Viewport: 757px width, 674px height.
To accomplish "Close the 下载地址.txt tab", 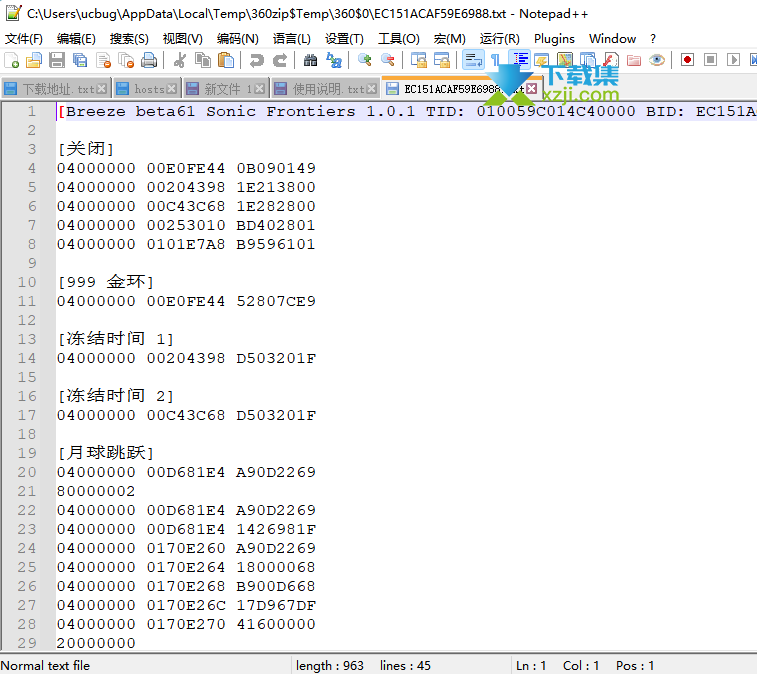I will [101, 89].
